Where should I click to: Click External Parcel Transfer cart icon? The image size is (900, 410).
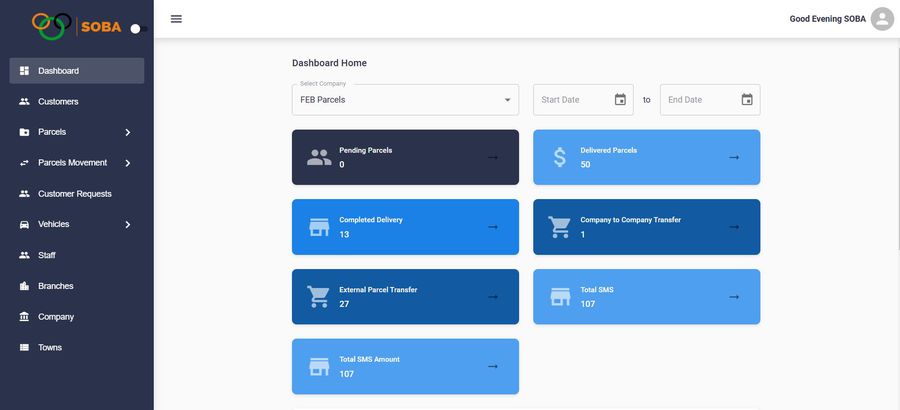click(318, 297)
